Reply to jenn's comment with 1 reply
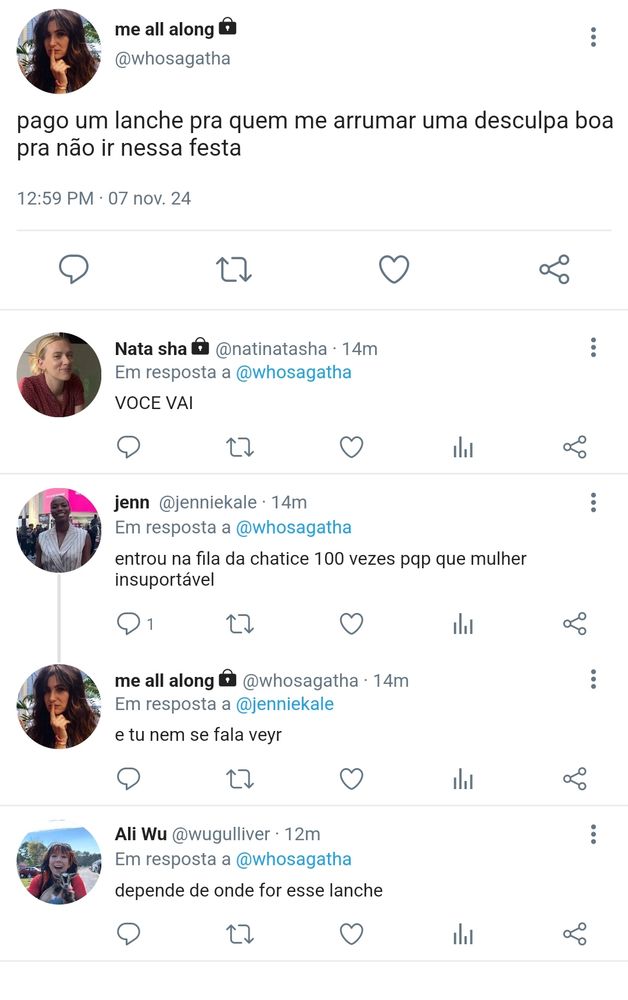628x1000 pixels. click(129, 624)
